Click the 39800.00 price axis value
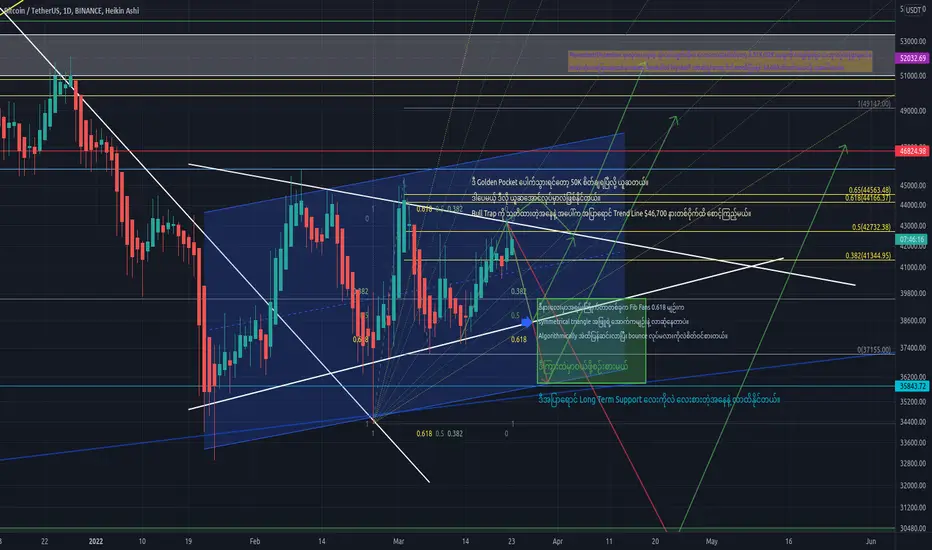This screenshot has height=550, width=932. [913, 294]
